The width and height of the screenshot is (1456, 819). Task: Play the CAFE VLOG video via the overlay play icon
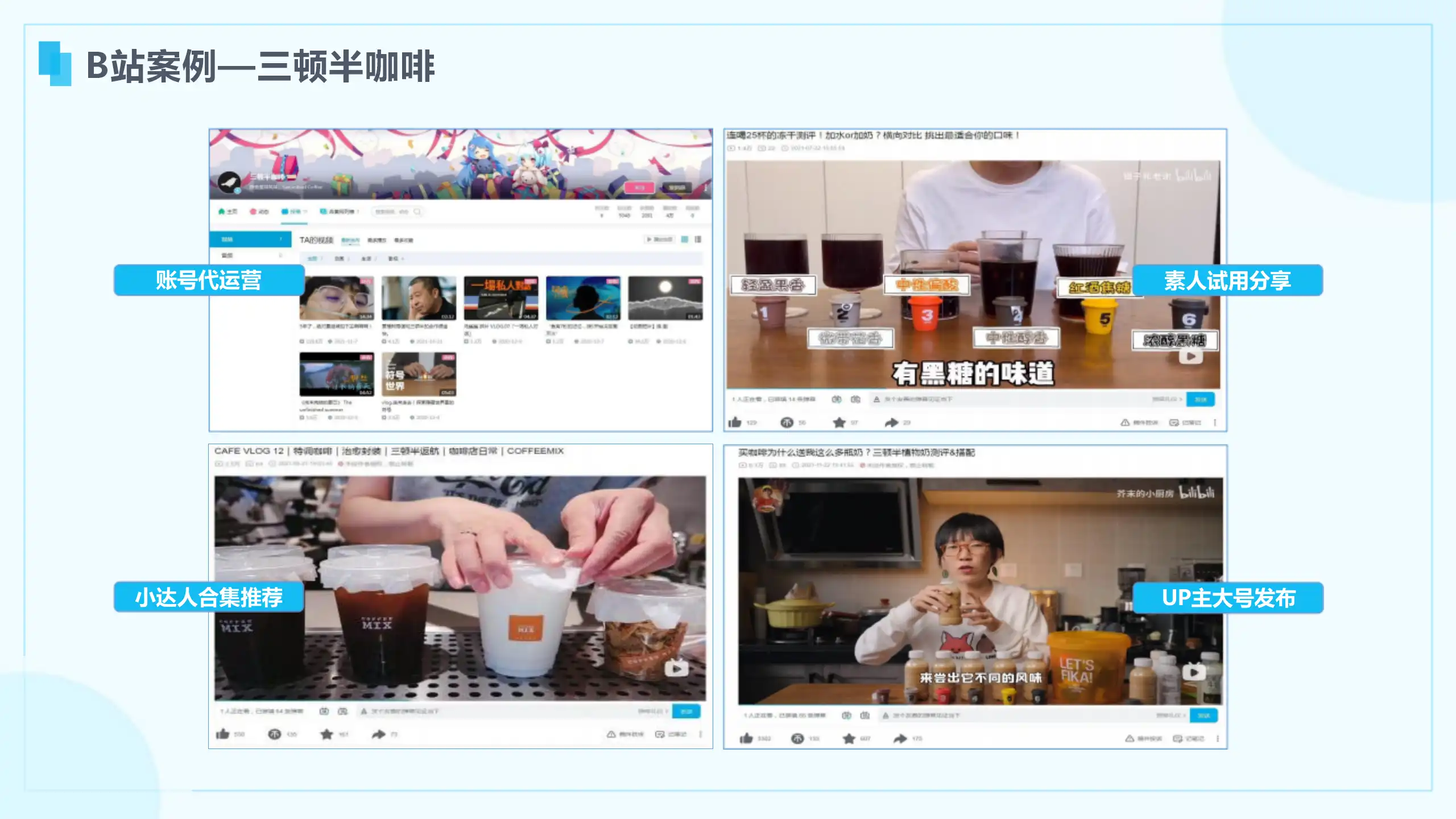coord(677,668)
